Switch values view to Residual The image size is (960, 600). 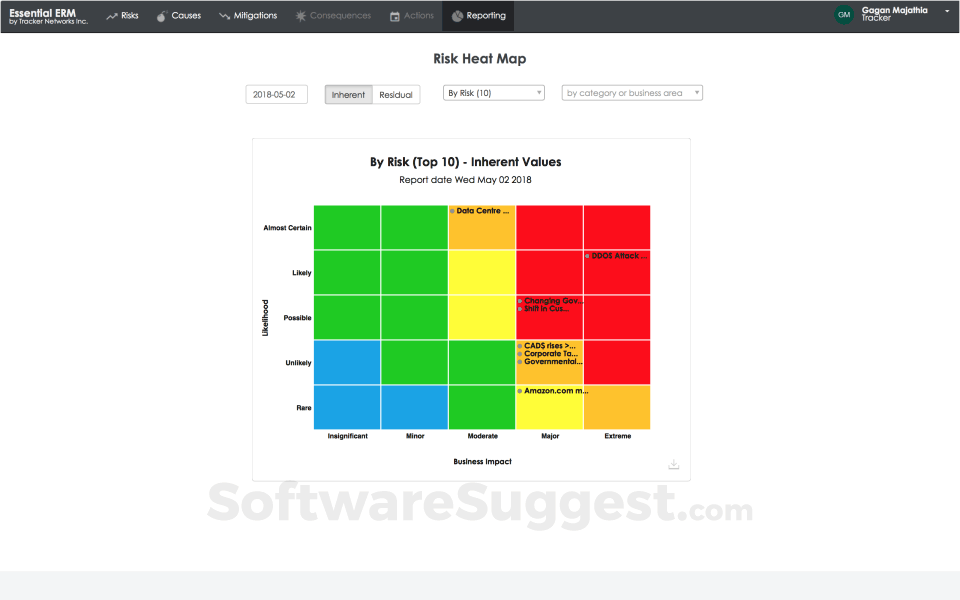[396, 94]
